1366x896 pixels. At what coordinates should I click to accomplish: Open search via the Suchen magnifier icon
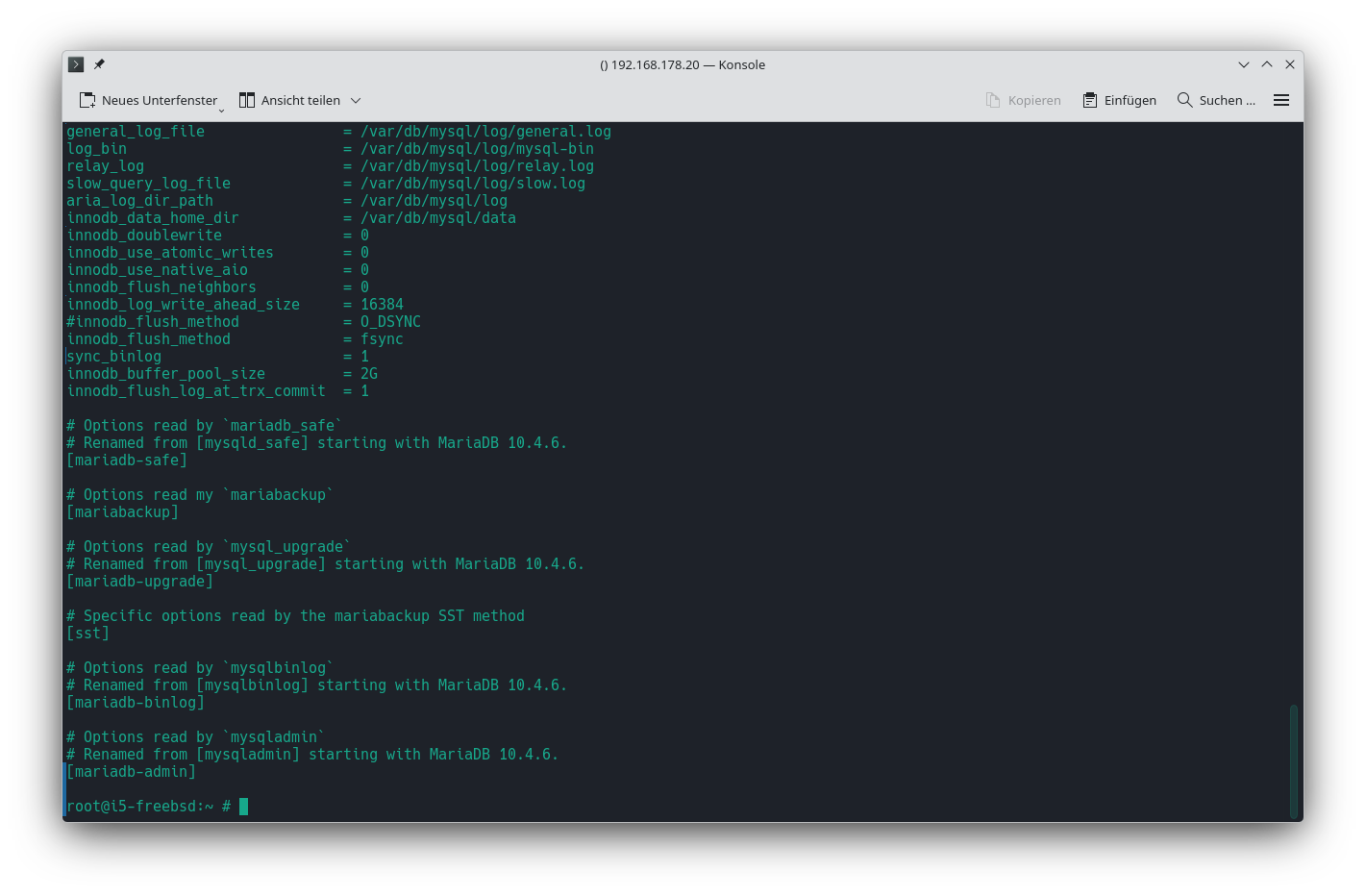pos(1184,100)
